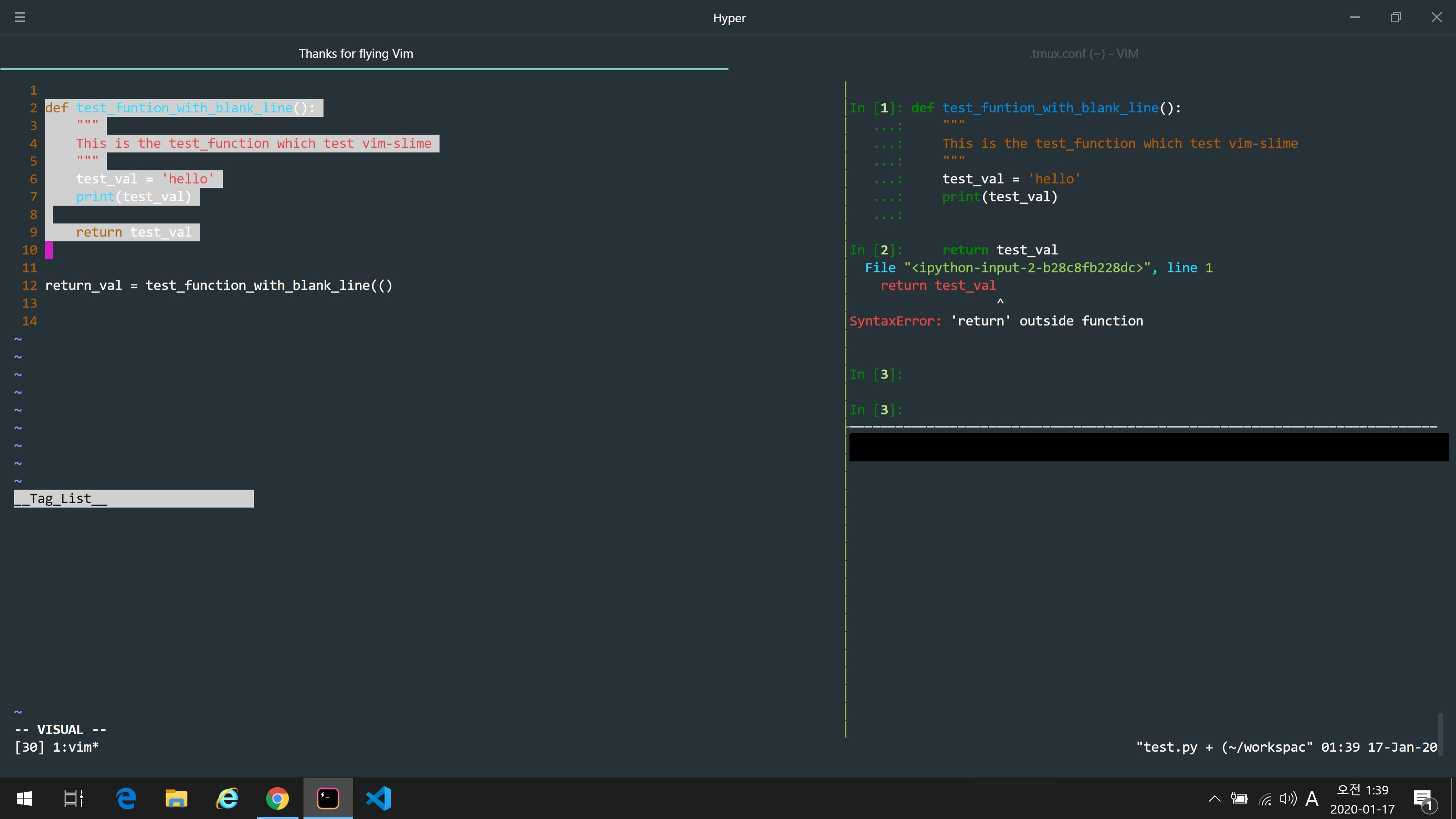This screenshot has height=819, width=1456.
Task: Click the clock showing 2020-01-17
Action: (x=1363, y=799)
